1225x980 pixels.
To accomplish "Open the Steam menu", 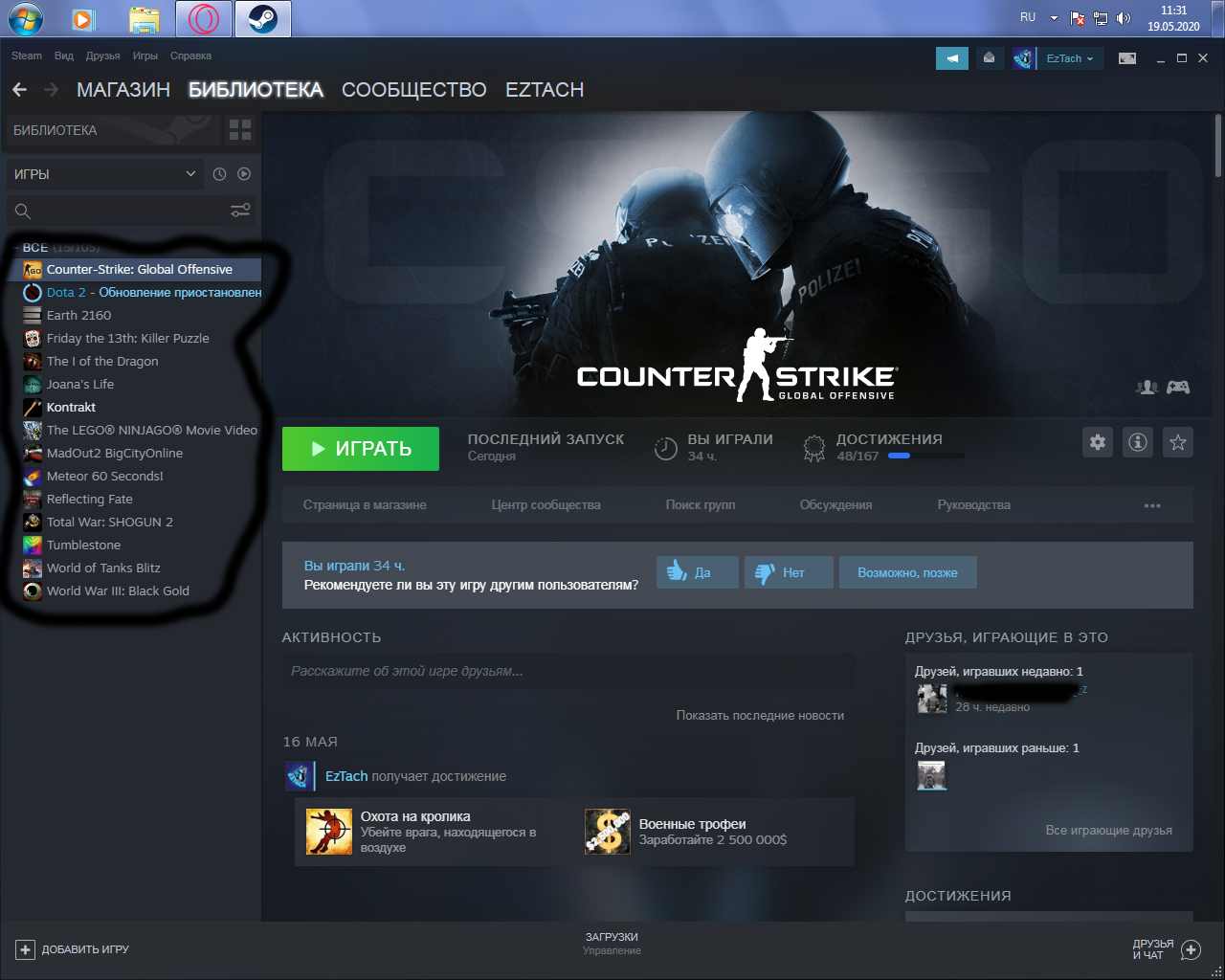I will click(27, 56).
